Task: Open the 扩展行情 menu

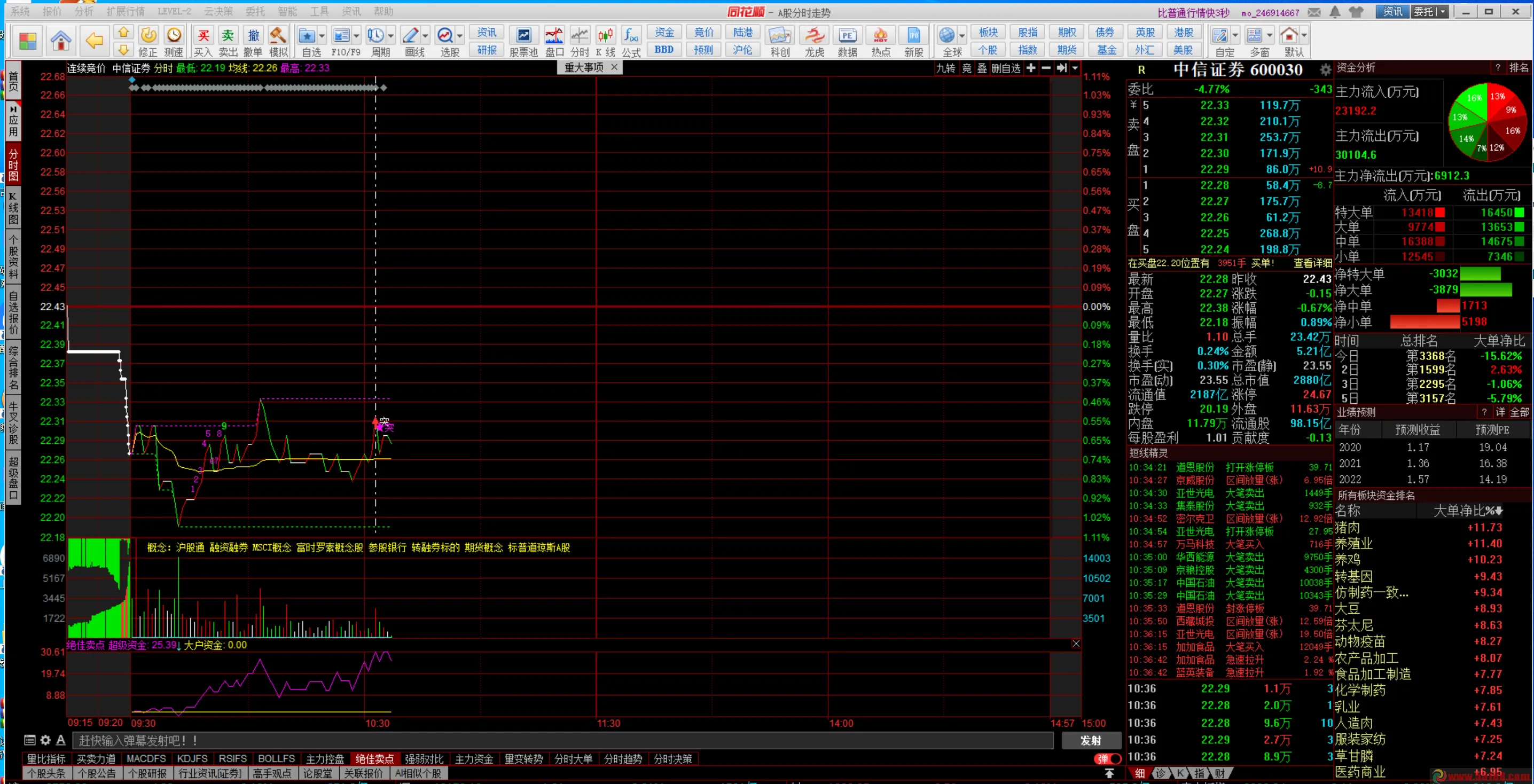Action: [x=126, y=11]
